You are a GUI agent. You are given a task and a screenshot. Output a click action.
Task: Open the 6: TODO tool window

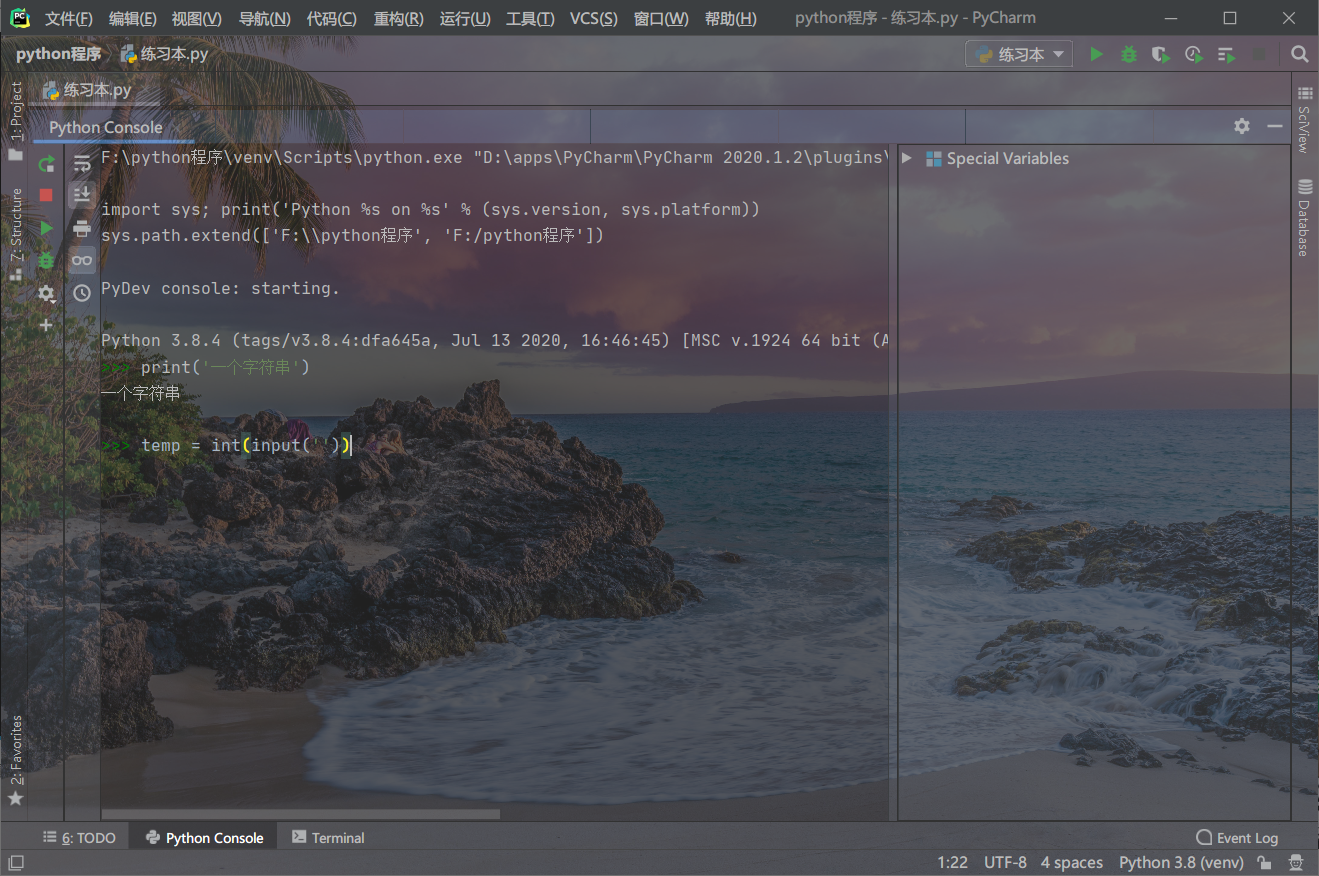tap(79, 838)
